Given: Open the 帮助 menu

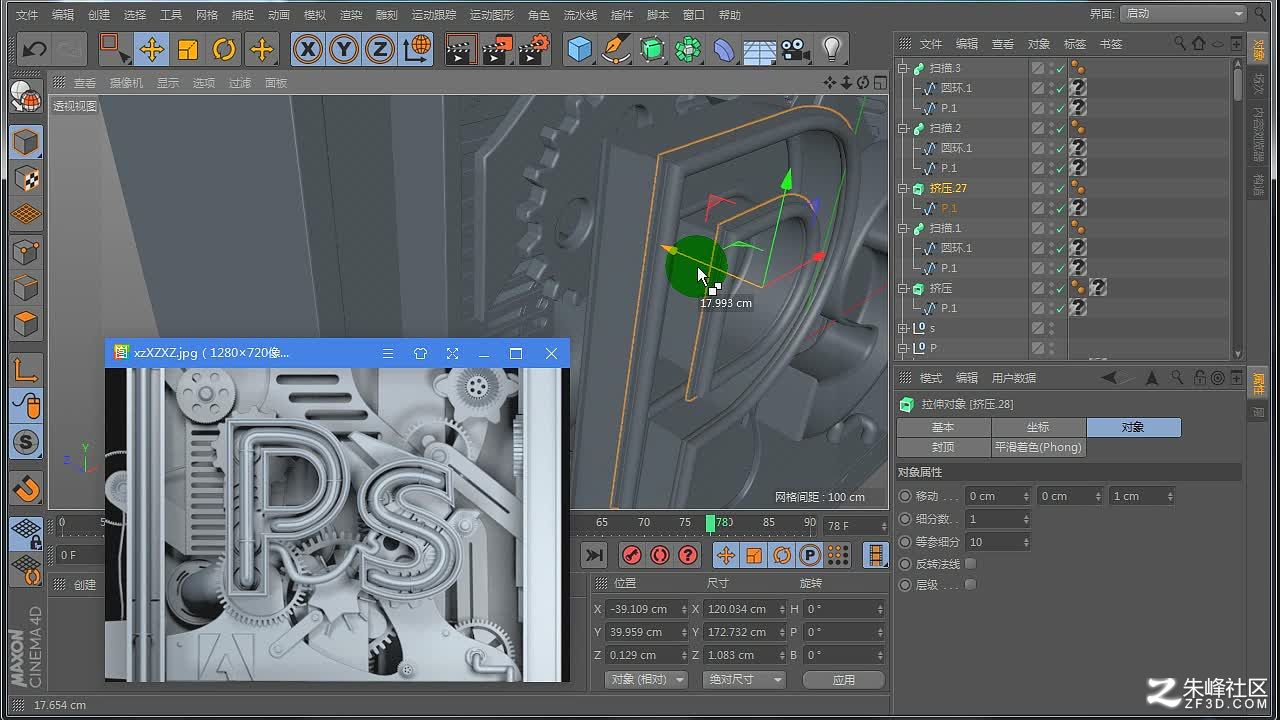Looking at the screenshot, I should [730, 15].
